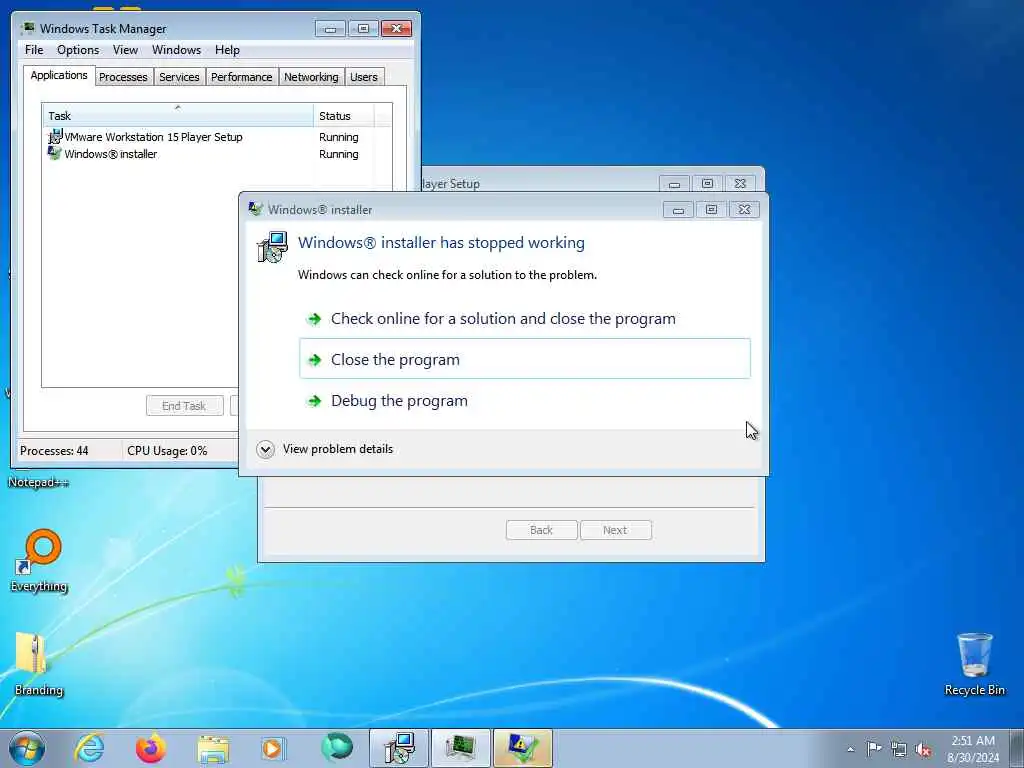
Task: Click End Task button
Action: 184,406
